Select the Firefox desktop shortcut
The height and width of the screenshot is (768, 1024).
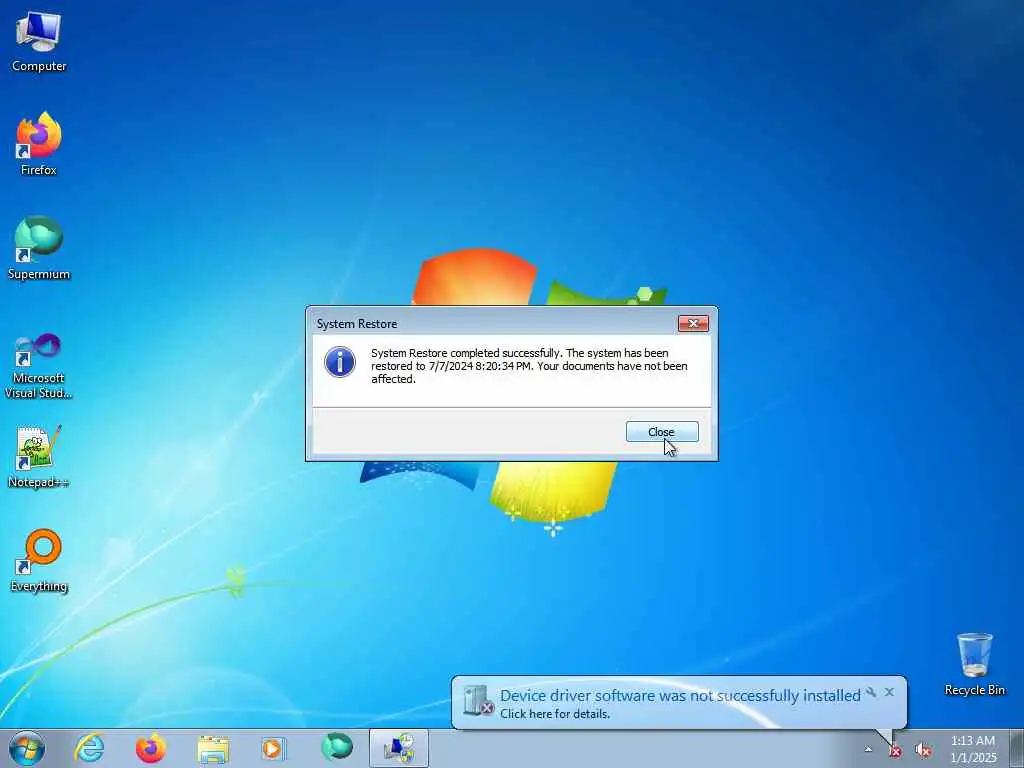pyautogui.click(x=39, y=144)
